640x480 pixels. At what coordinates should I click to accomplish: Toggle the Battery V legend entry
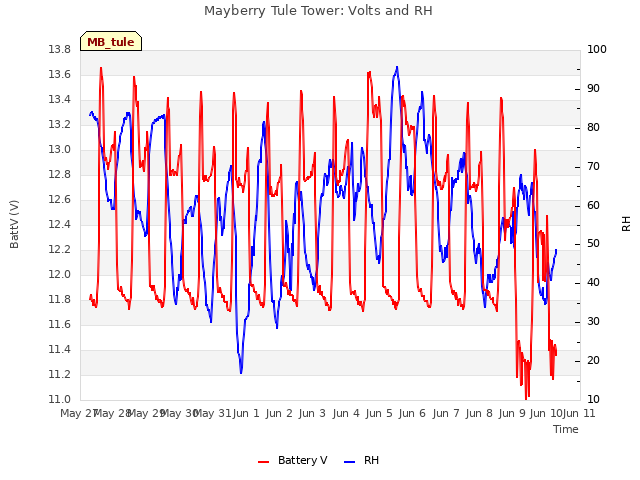pyautogui.click(x=293, y=460)
